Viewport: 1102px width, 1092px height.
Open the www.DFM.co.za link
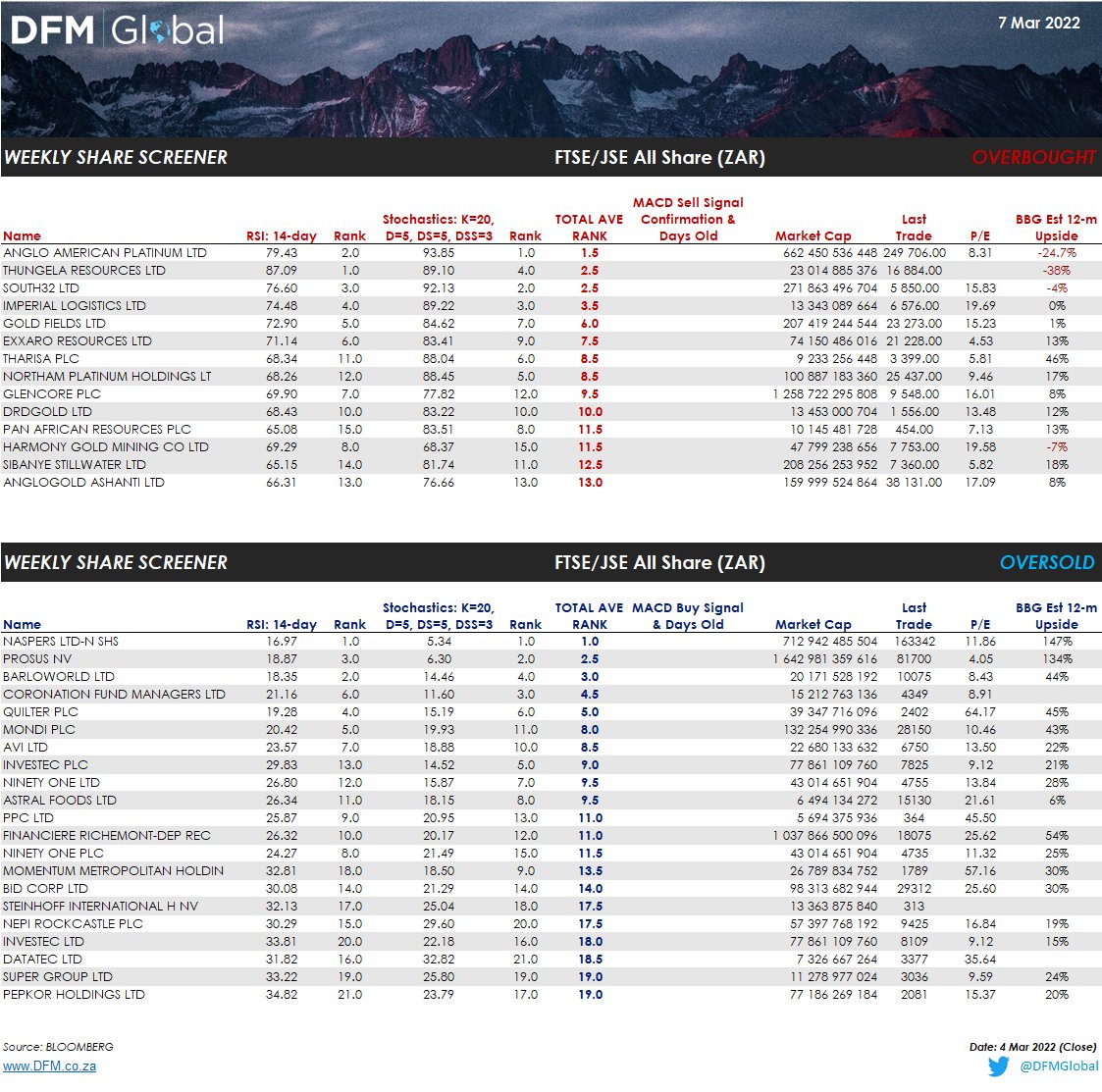(x=49, y=1066)
